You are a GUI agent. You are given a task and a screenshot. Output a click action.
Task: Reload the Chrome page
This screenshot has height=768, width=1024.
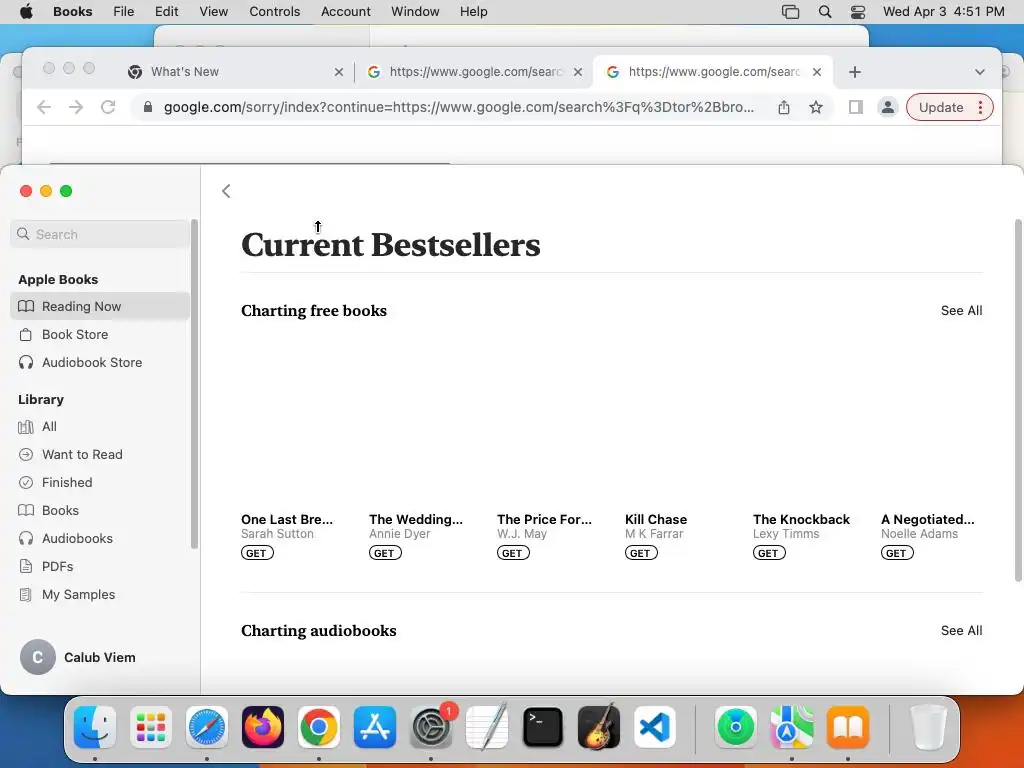pyautogui.click(x=108, y=107)
